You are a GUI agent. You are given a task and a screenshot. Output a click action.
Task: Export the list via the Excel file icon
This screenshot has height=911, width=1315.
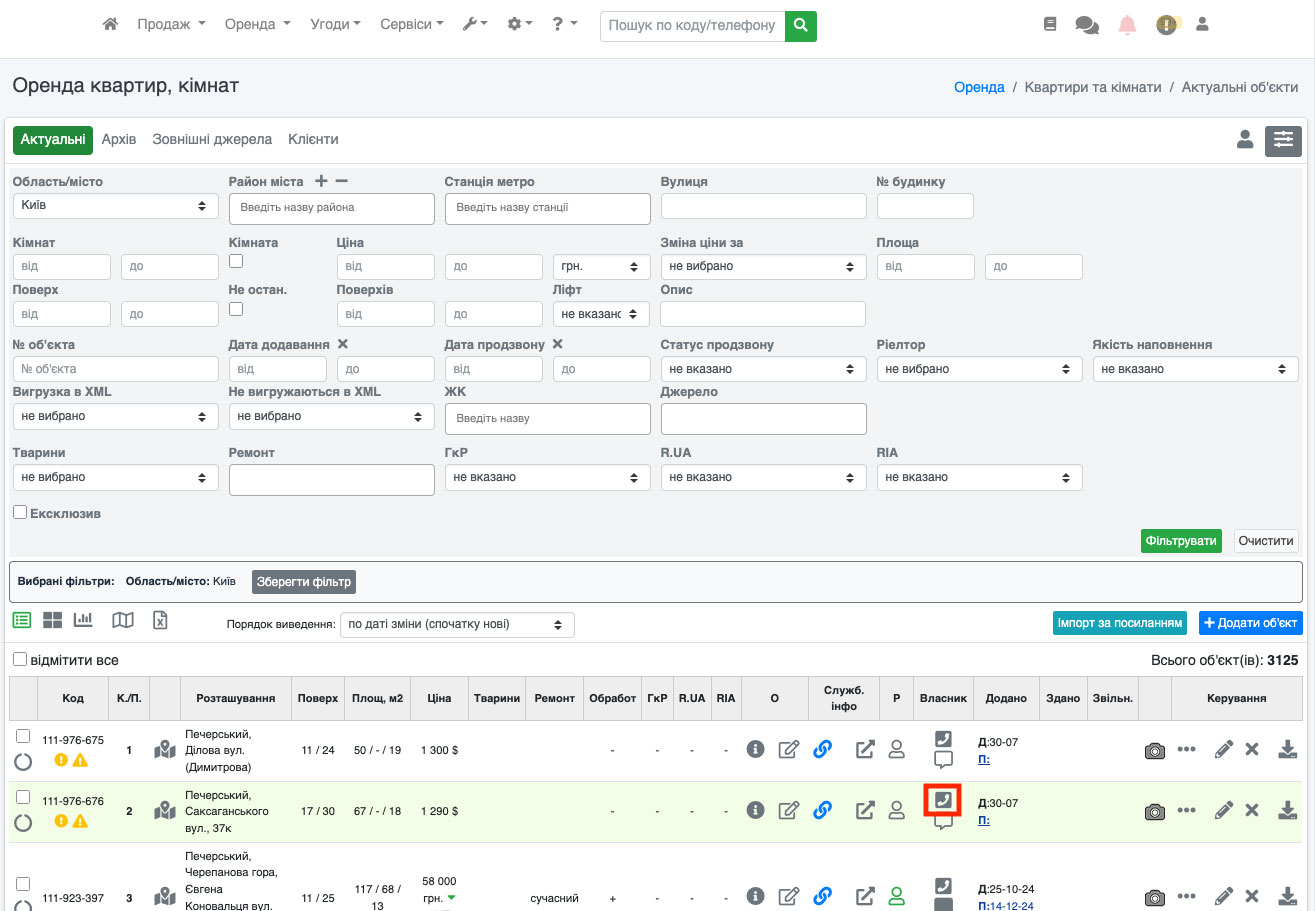pos(160,620)
